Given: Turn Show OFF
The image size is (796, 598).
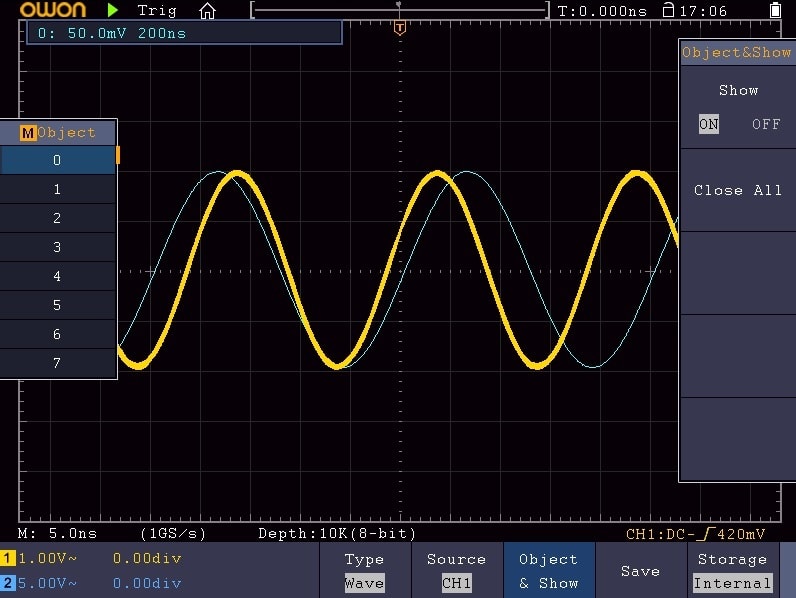Looking at the screenshot, I should [x=766, y=124].
